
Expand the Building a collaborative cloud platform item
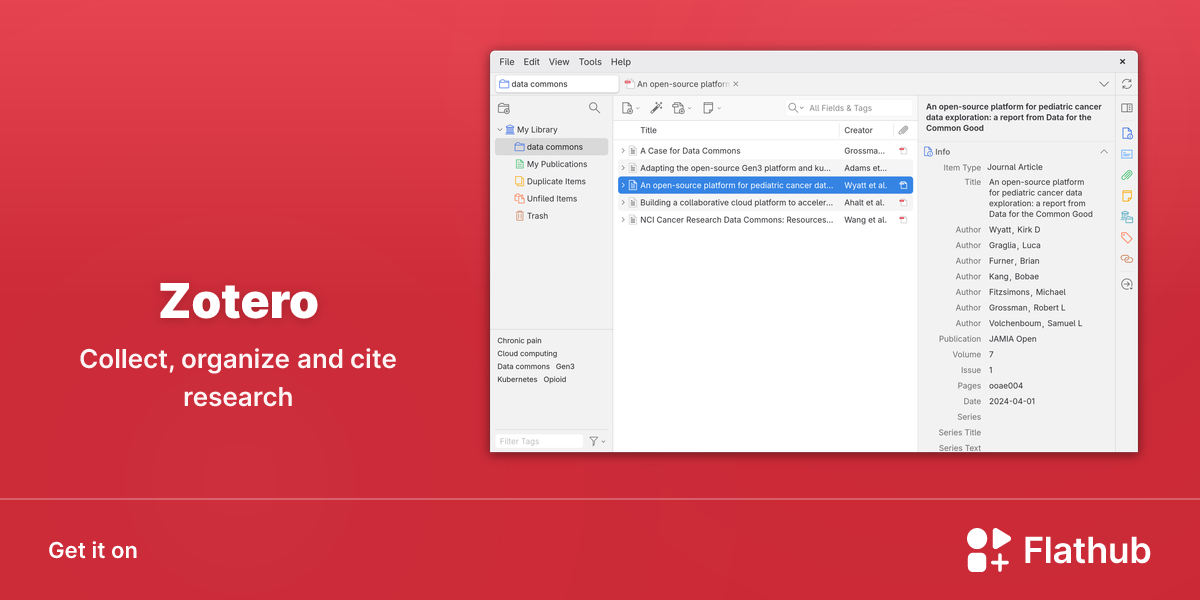623,202
